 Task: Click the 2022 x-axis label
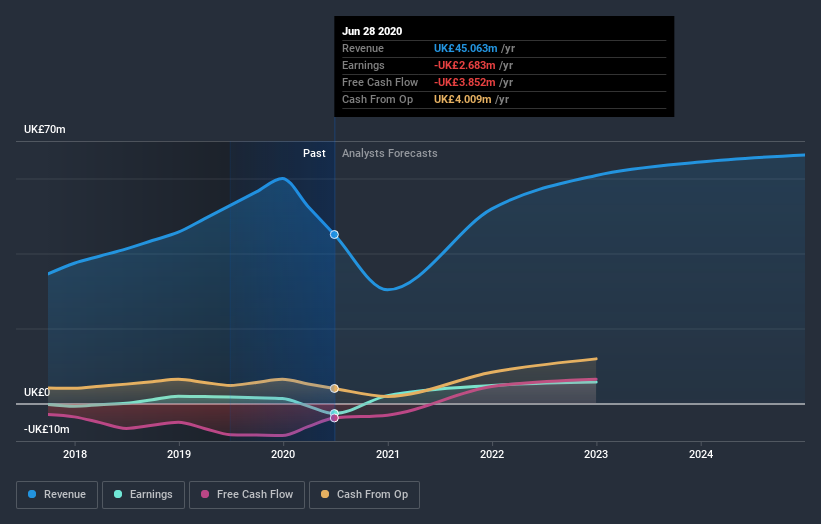click(492, 454)
